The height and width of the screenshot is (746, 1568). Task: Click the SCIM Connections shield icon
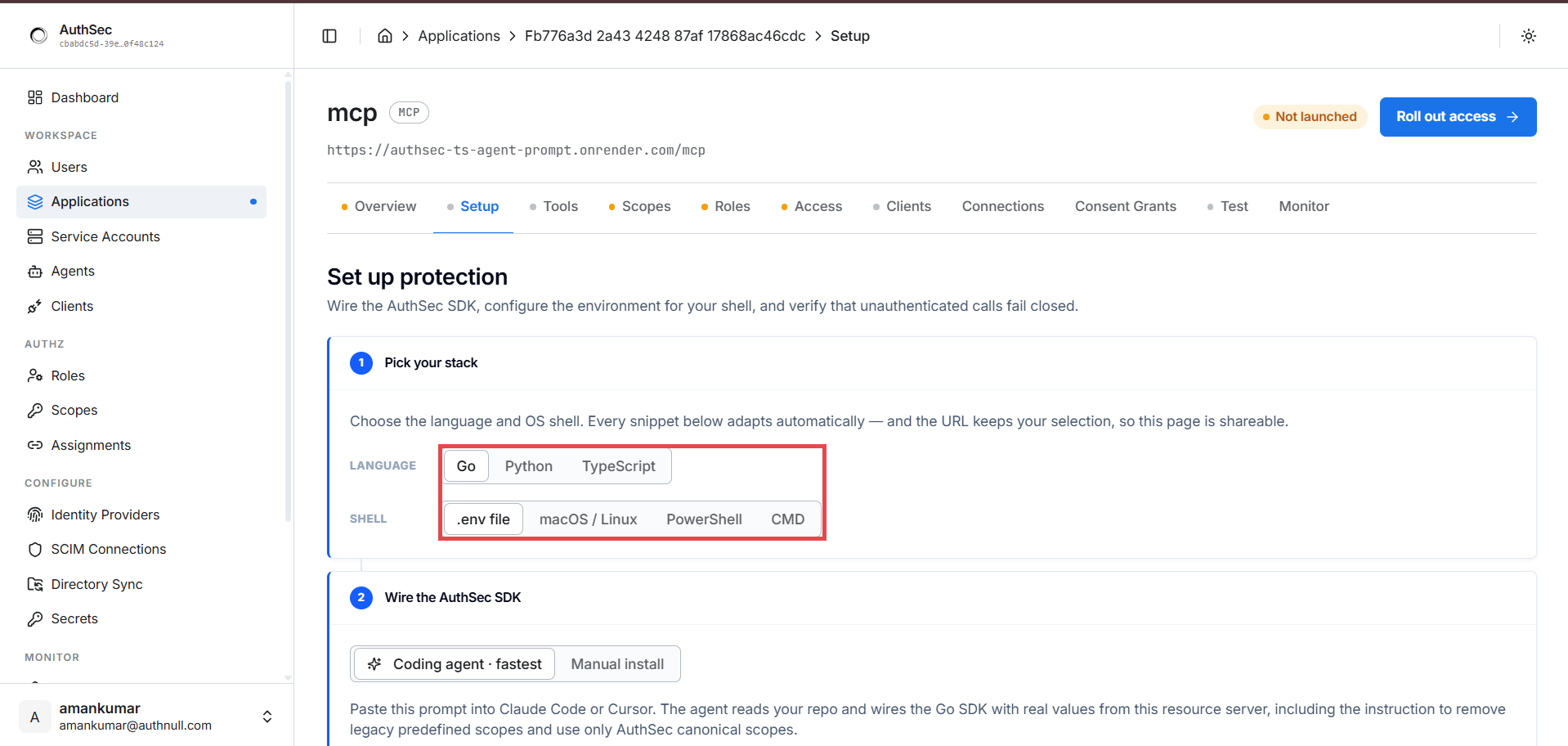pos(35,550)
